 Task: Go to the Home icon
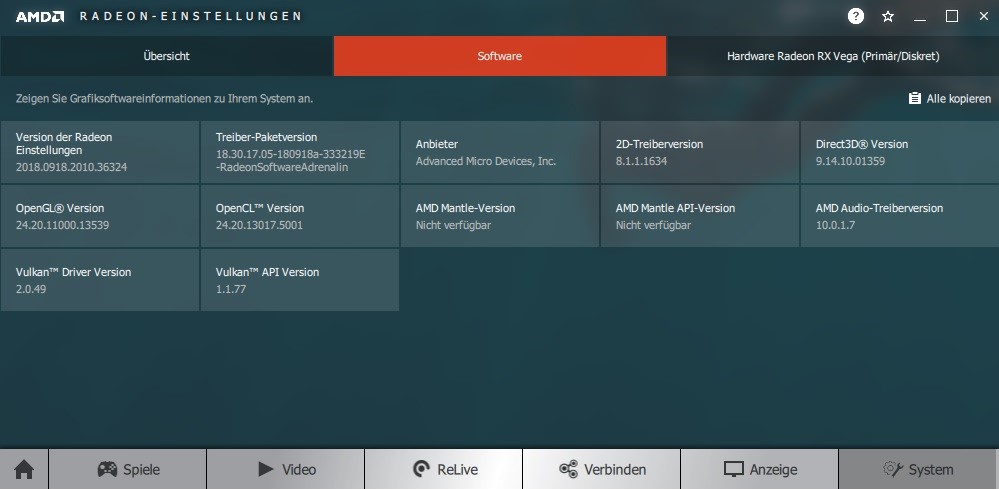[x=24, y=470]
